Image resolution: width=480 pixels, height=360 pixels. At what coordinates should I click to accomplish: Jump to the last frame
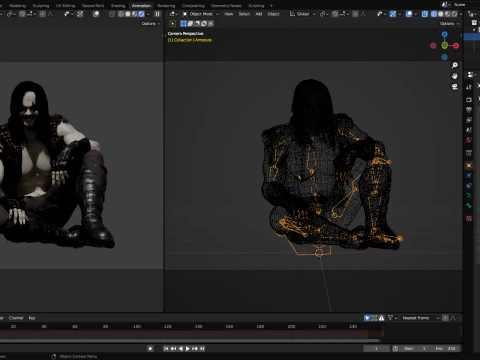202,348
